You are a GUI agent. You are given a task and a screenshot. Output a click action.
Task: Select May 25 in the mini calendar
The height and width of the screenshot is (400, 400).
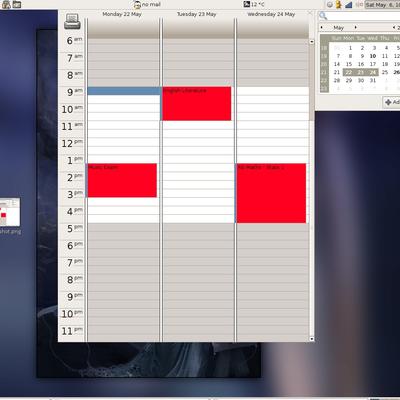point(385,72)
